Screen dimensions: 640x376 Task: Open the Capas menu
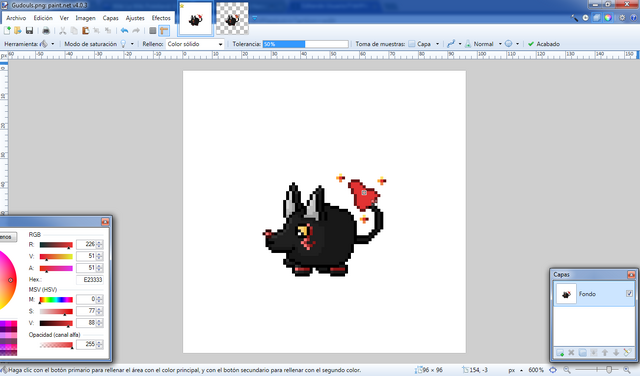tap(110, 18)
